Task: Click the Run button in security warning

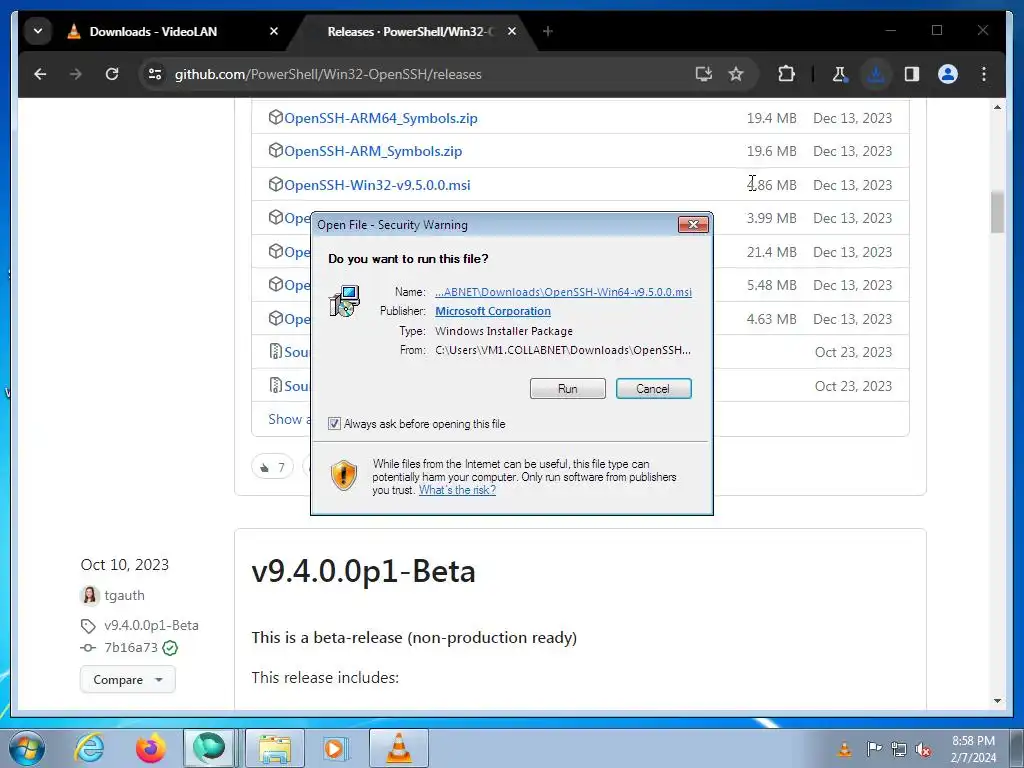Action: coord(568,389)
